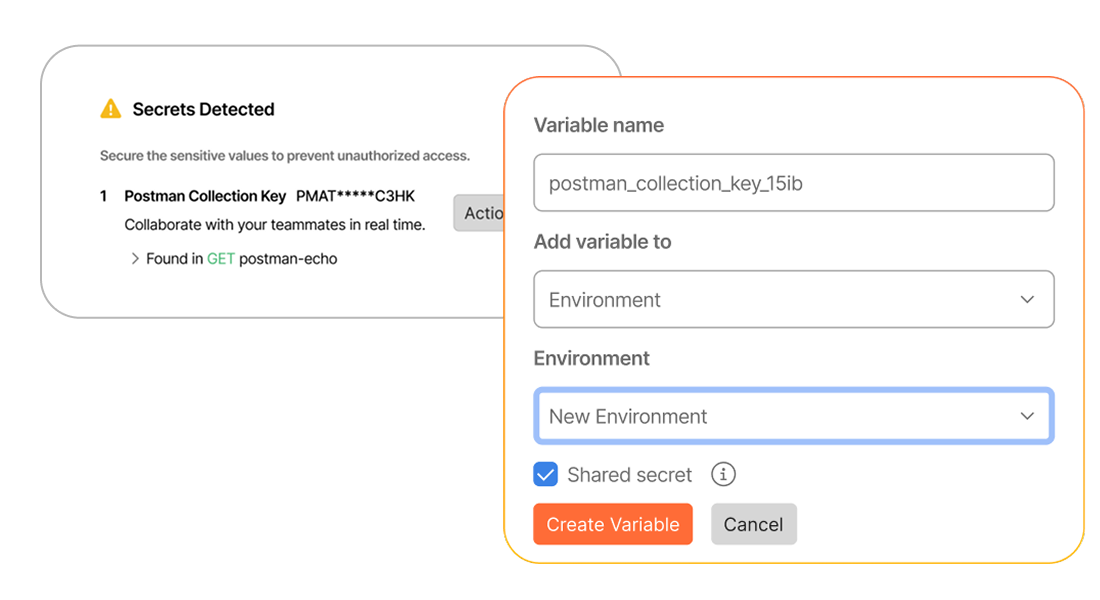
Task: Click the postman_collection_key_15ib name field
Action: tap(794, 182)
